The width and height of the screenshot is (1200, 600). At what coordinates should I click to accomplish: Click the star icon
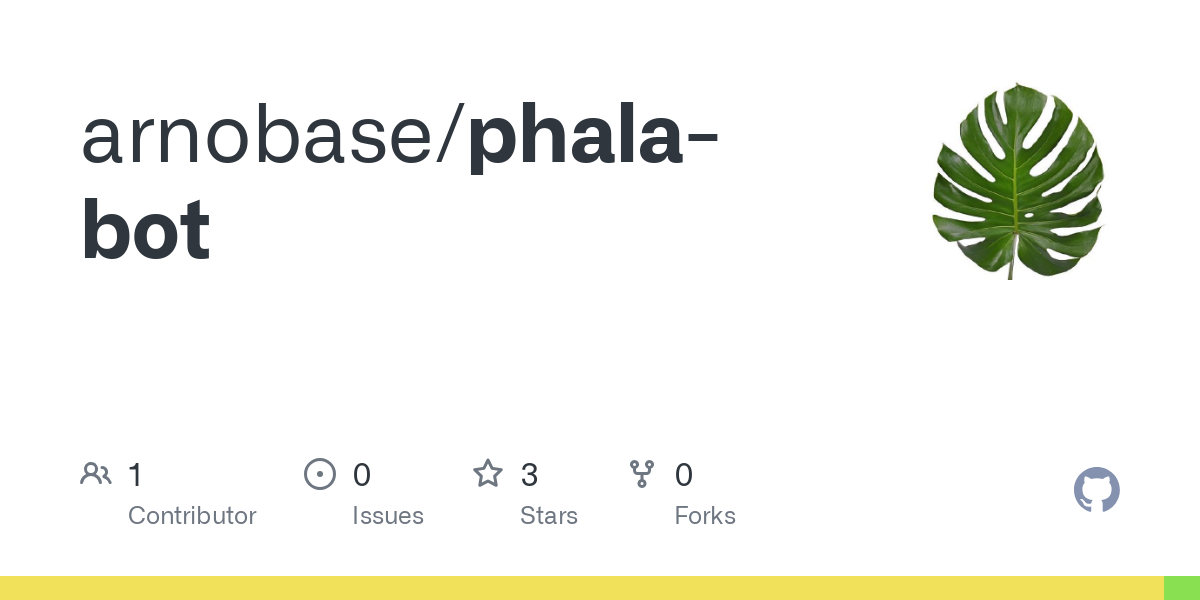point(488,473)
